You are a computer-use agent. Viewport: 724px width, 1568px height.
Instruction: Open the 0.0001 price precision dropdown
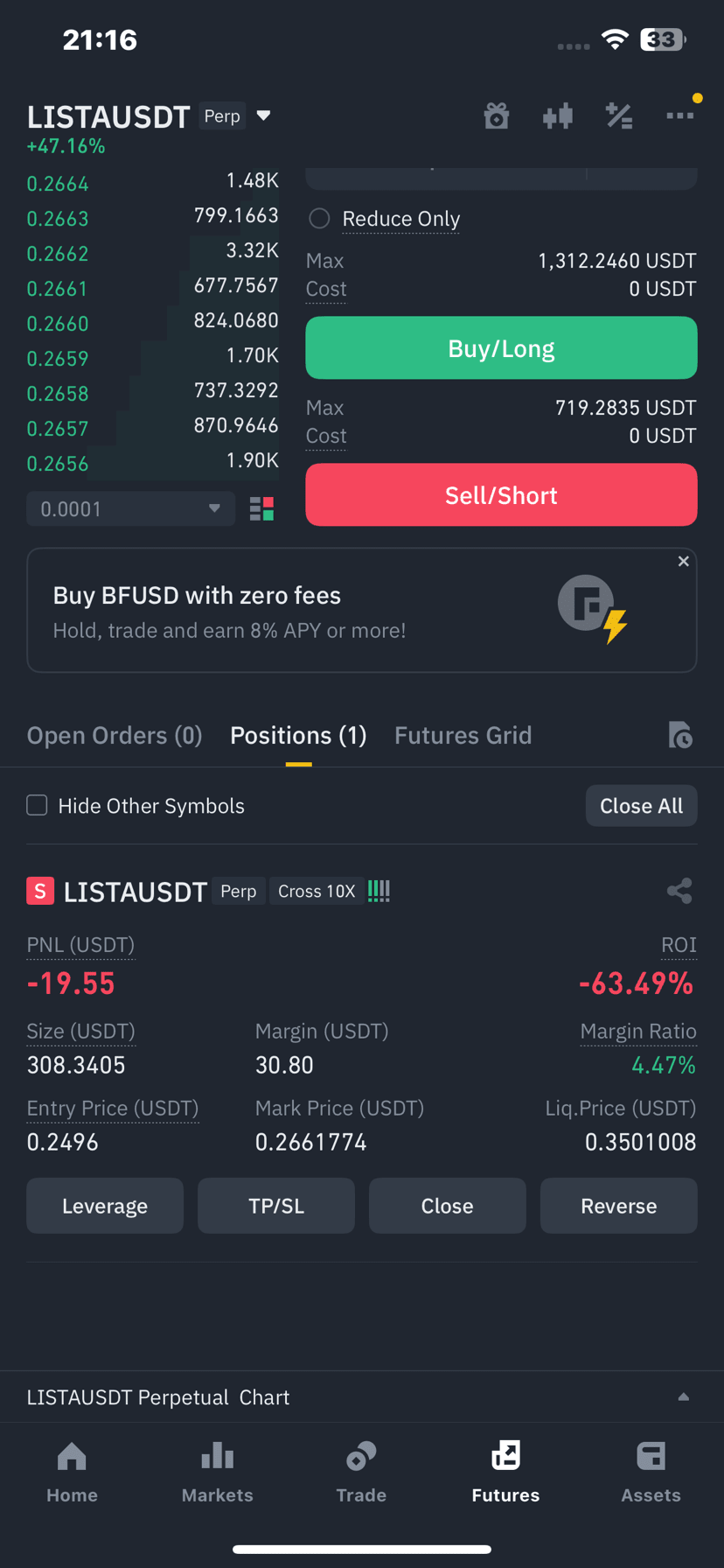click(x=131, y=509)
